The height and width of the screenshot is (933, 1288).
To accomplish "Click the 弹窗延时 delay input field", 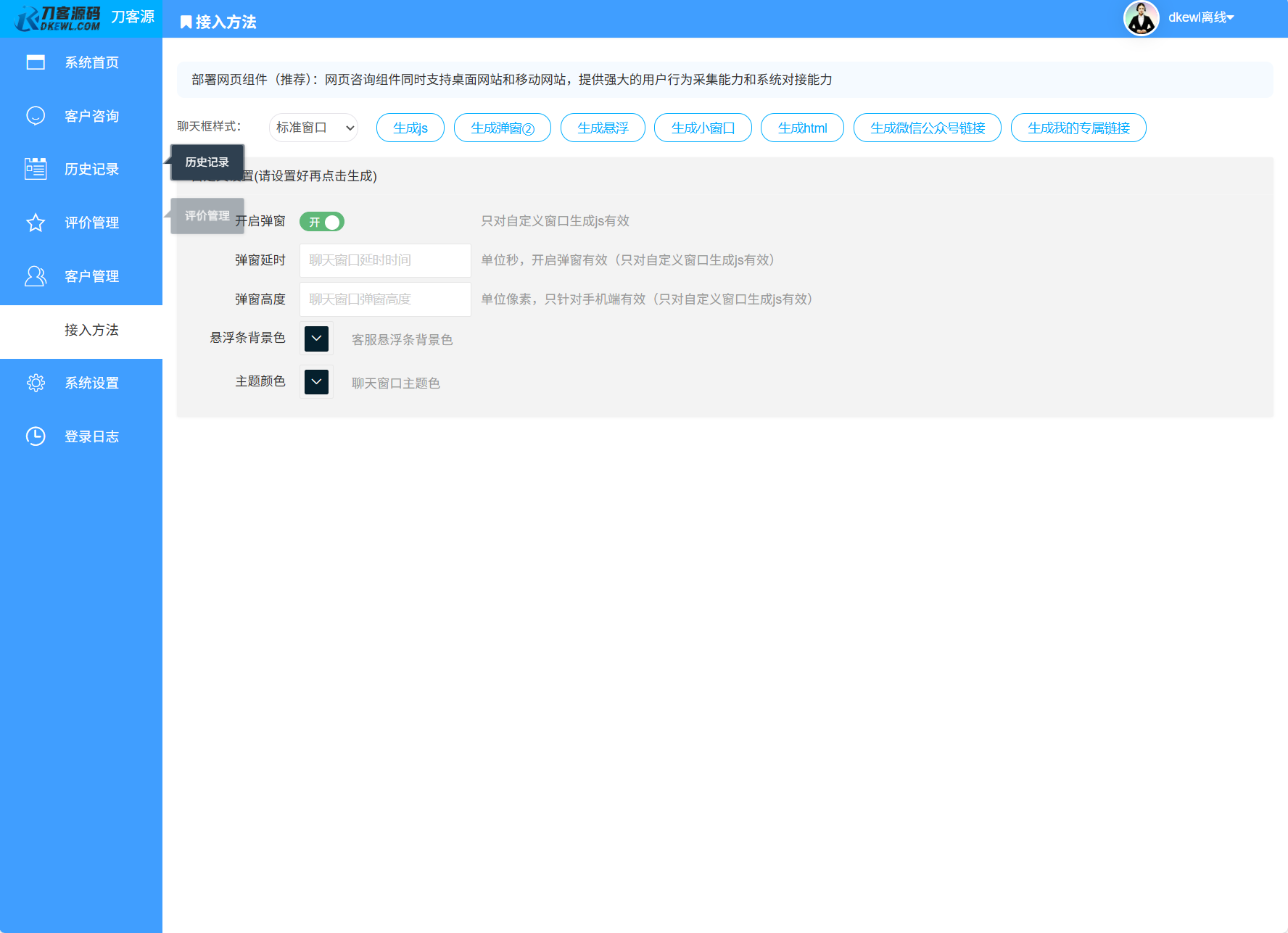I will click(x=384, y=260).
